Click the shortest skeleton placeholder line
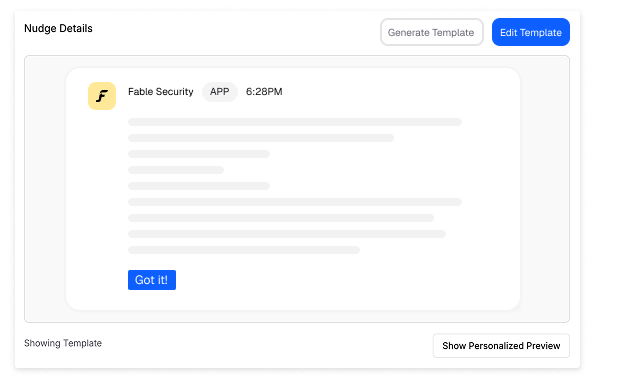 (x=176, y=170)
